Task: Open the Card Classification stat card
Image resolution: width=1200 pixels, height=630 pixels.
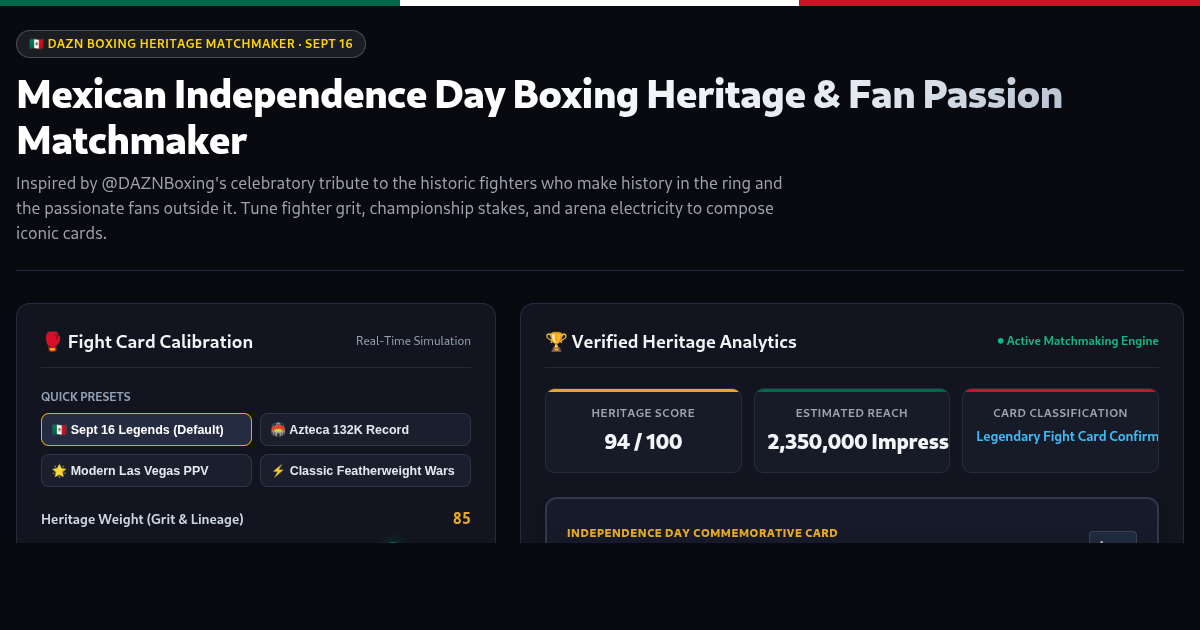Action: point(1060,431)
